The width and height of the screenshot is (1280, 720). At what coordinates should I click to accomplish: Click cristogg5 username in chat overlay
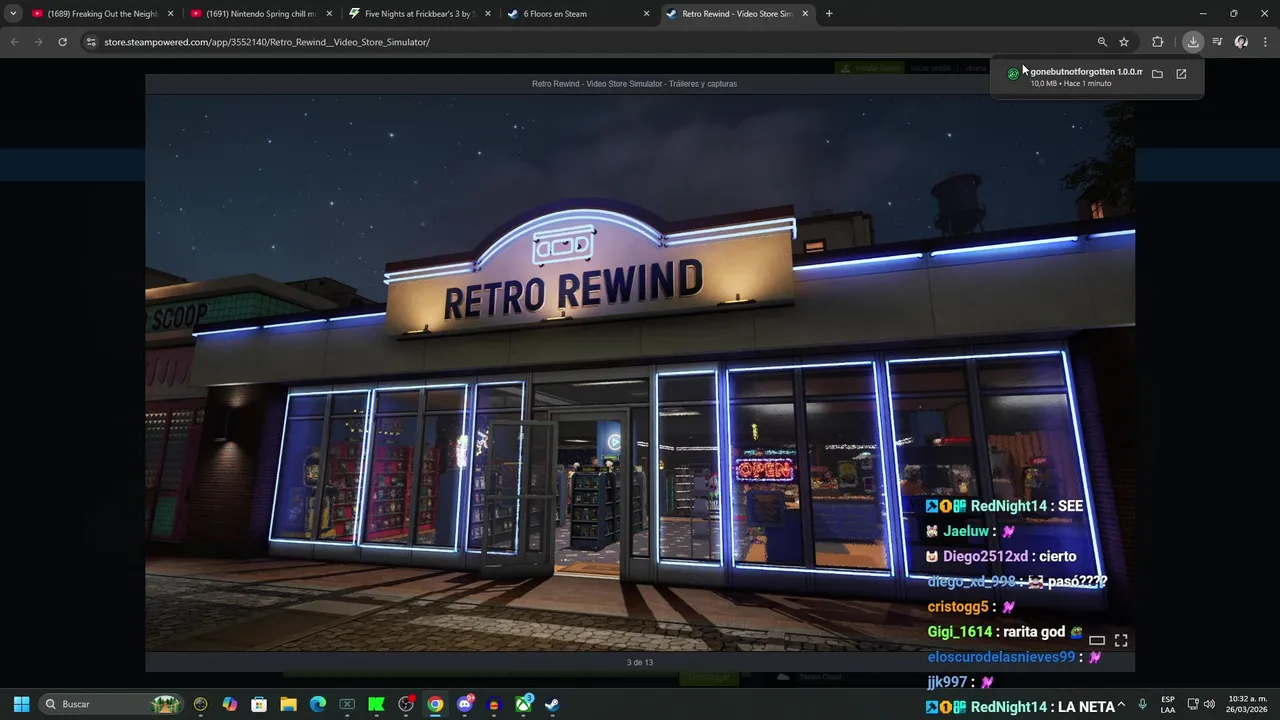point(957,607)
